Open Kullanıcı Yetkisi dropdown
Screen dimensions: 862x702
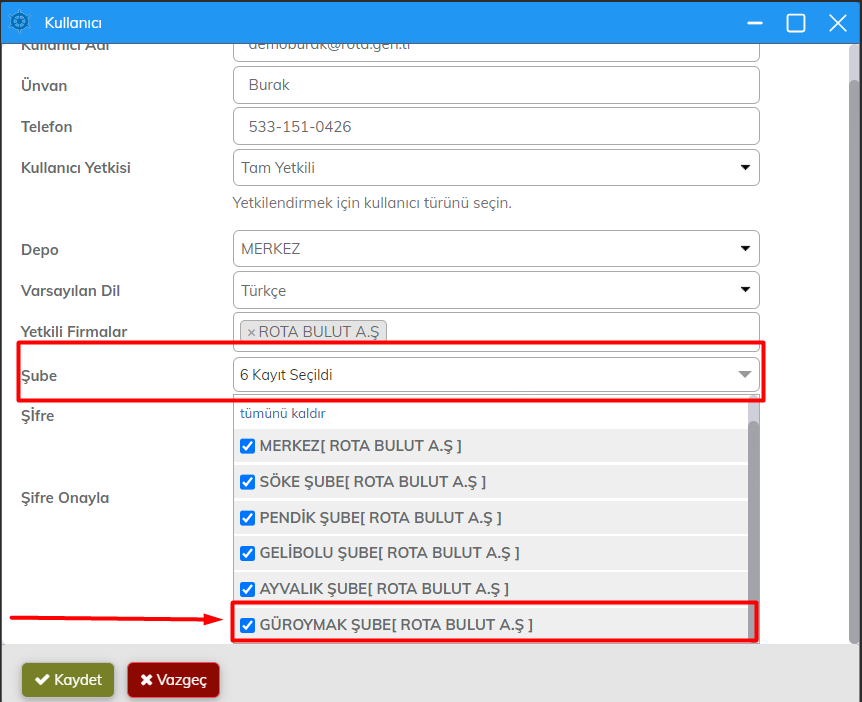point(495,168)
